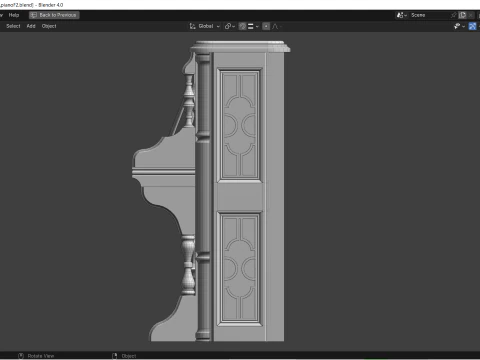Click the Back to Previous button
This screenshot has width=480, height=360.
pyautogui.click(x=54, y=15)
